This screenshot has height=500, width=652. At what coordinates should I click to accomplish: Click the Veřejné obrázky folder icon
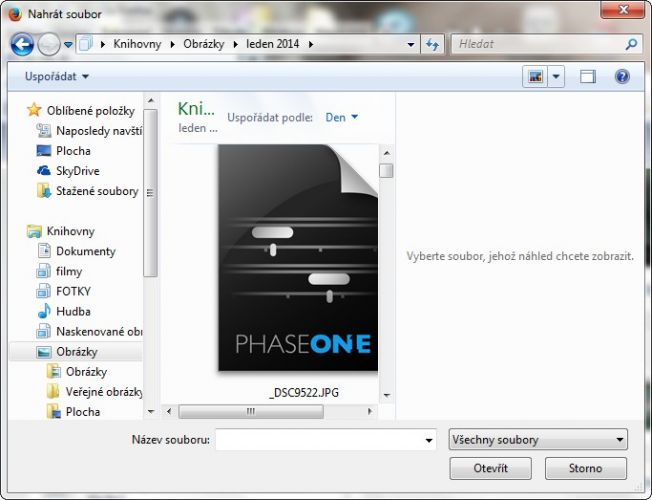pyautogui.click(x=53, y=391)
